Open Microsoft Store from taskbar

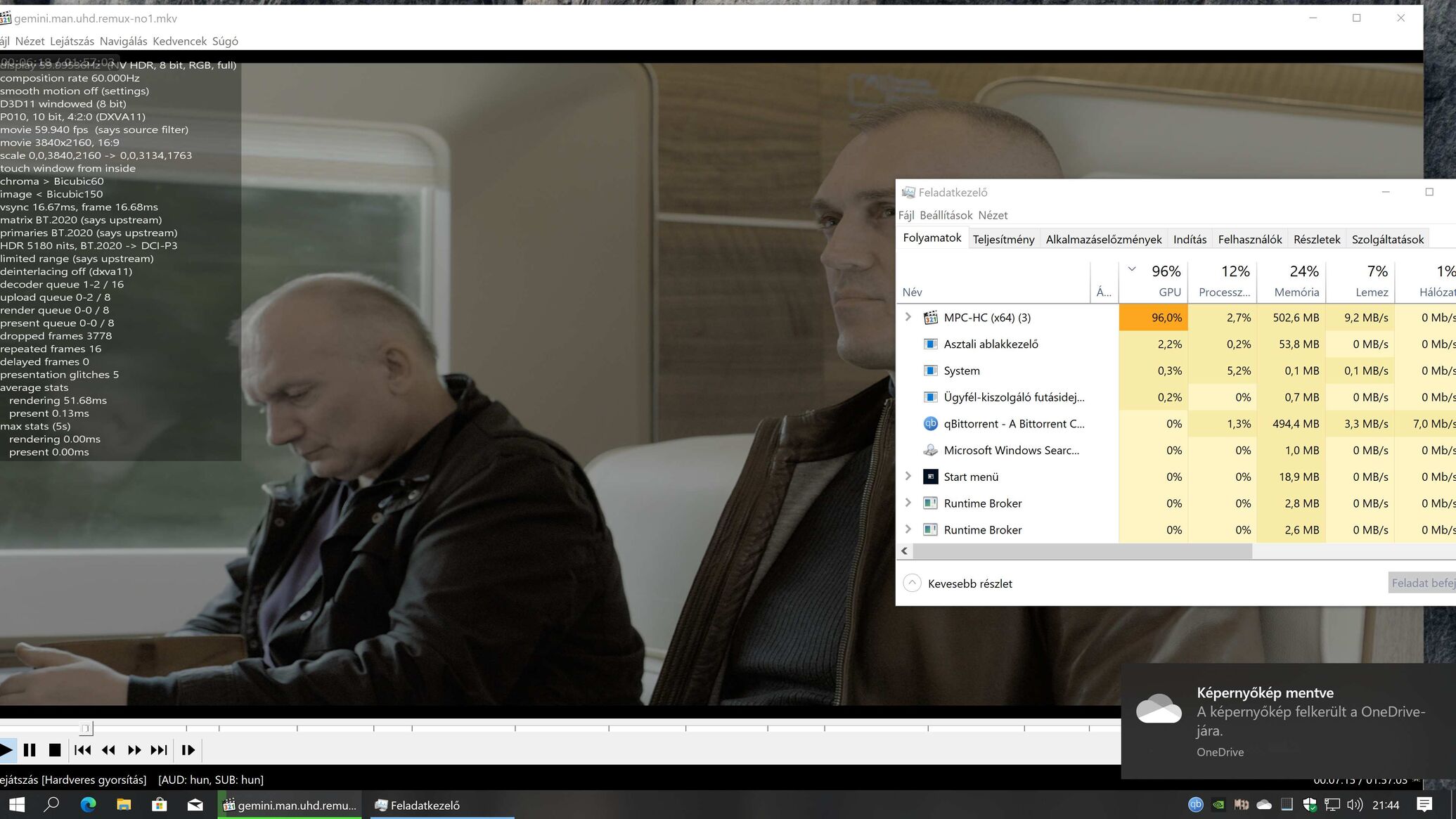[x=160, y=805]
